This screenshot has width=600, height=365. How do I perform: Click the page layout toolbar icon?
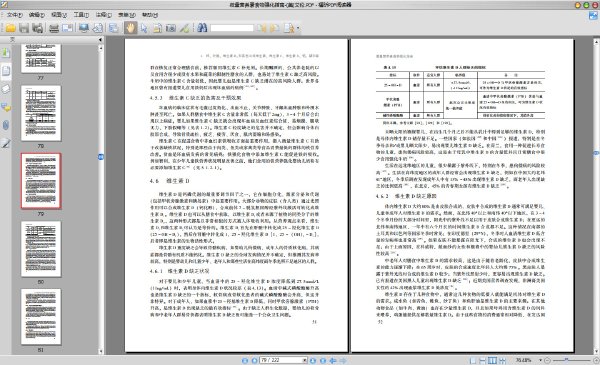[x=113, y=28]
